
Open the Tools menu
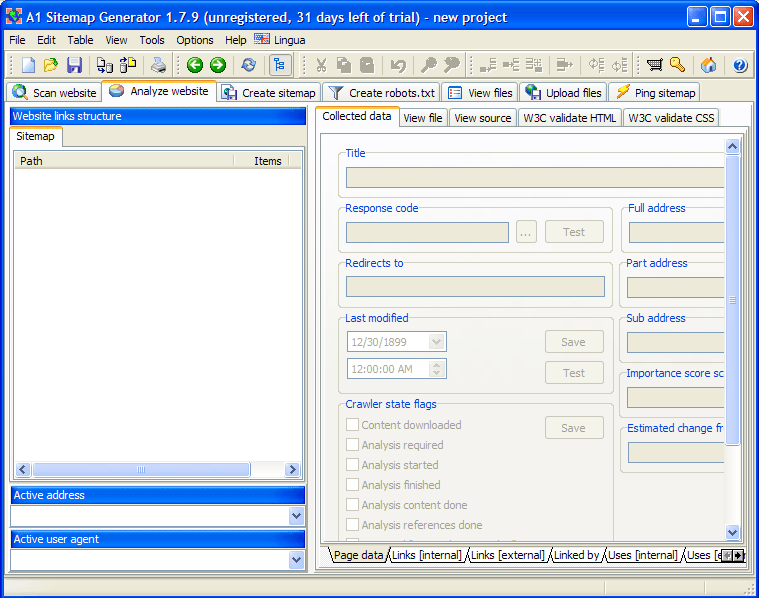coord(152,40)
